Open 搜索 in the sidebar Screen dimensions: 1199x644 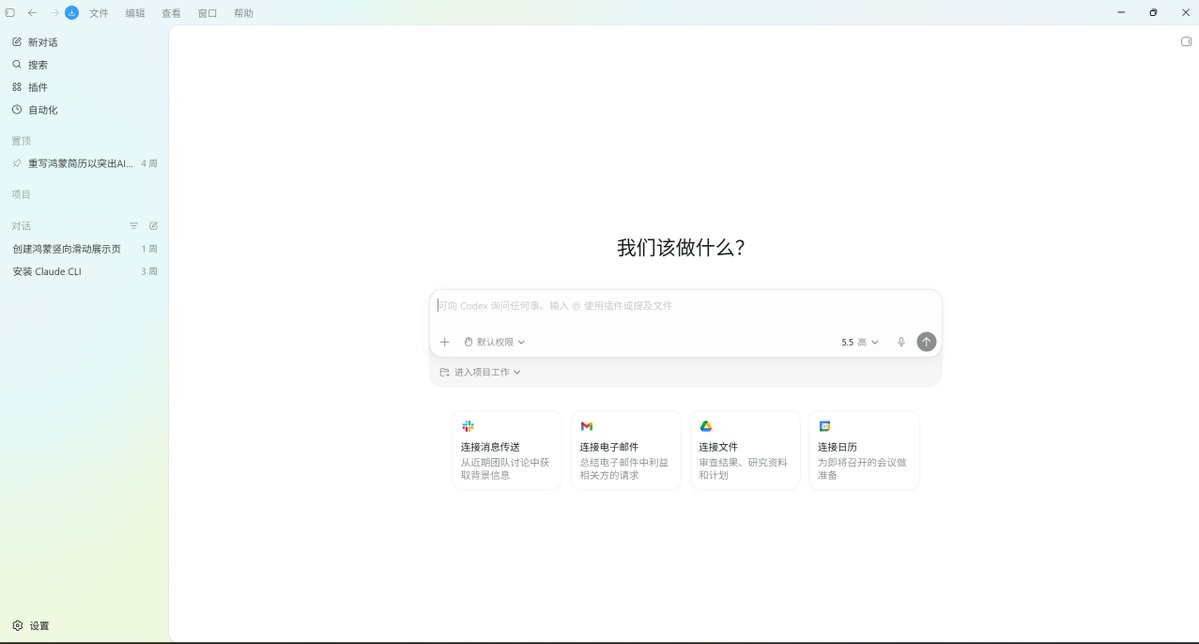(84, 65)
